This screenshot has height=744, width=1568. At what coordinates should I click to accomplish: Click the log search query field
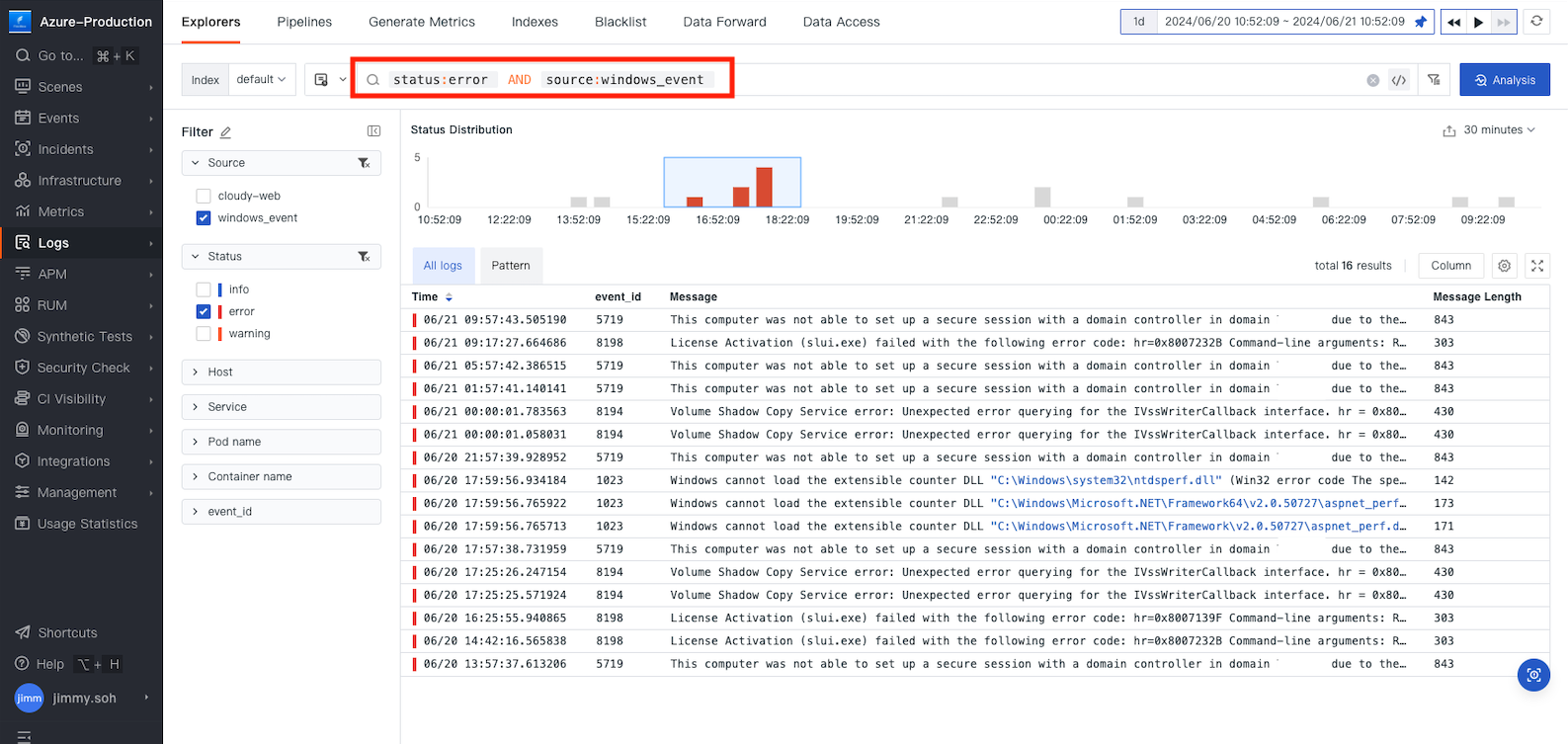[x=860, y=80]
